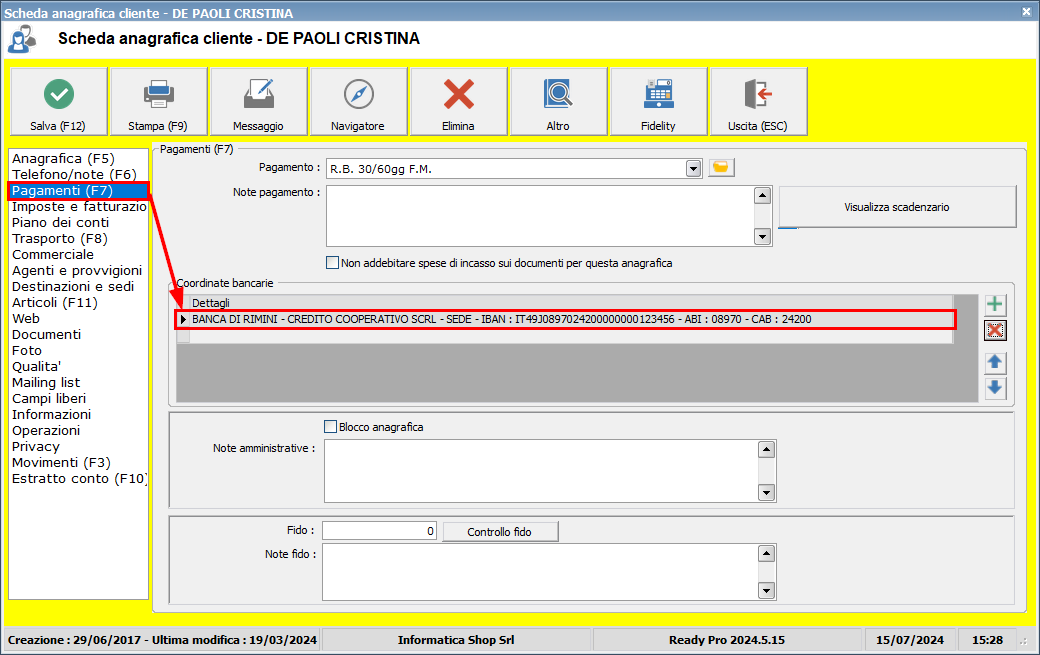The height and width of the screenshot is (655, 1040).
Task: Click the folder icon beside Pagamento field
Action: pyautogui.click(x=721, y=168)
